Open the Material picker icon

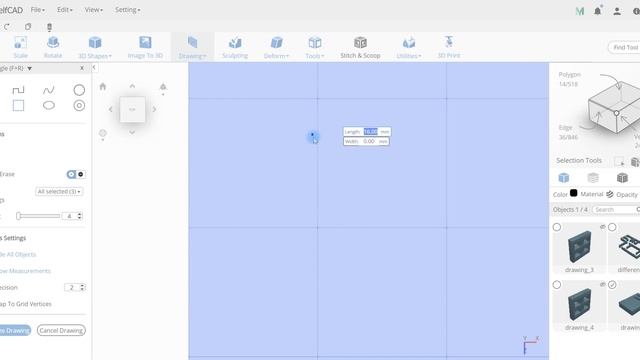(610, 194)
